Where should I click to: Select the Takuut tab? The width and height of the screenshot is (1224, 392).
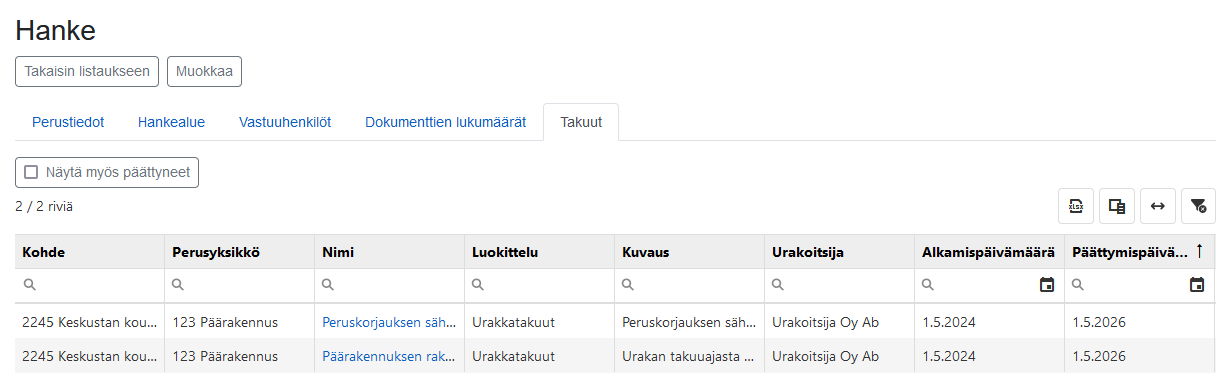[x=581, y=122]
